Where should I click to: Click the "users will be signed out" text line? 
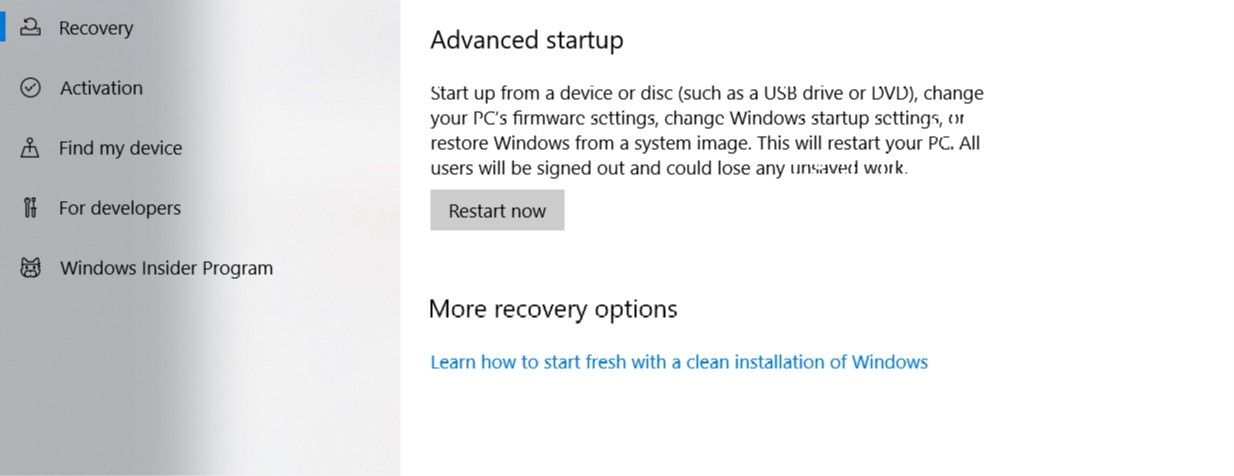[x=668, y=168]
